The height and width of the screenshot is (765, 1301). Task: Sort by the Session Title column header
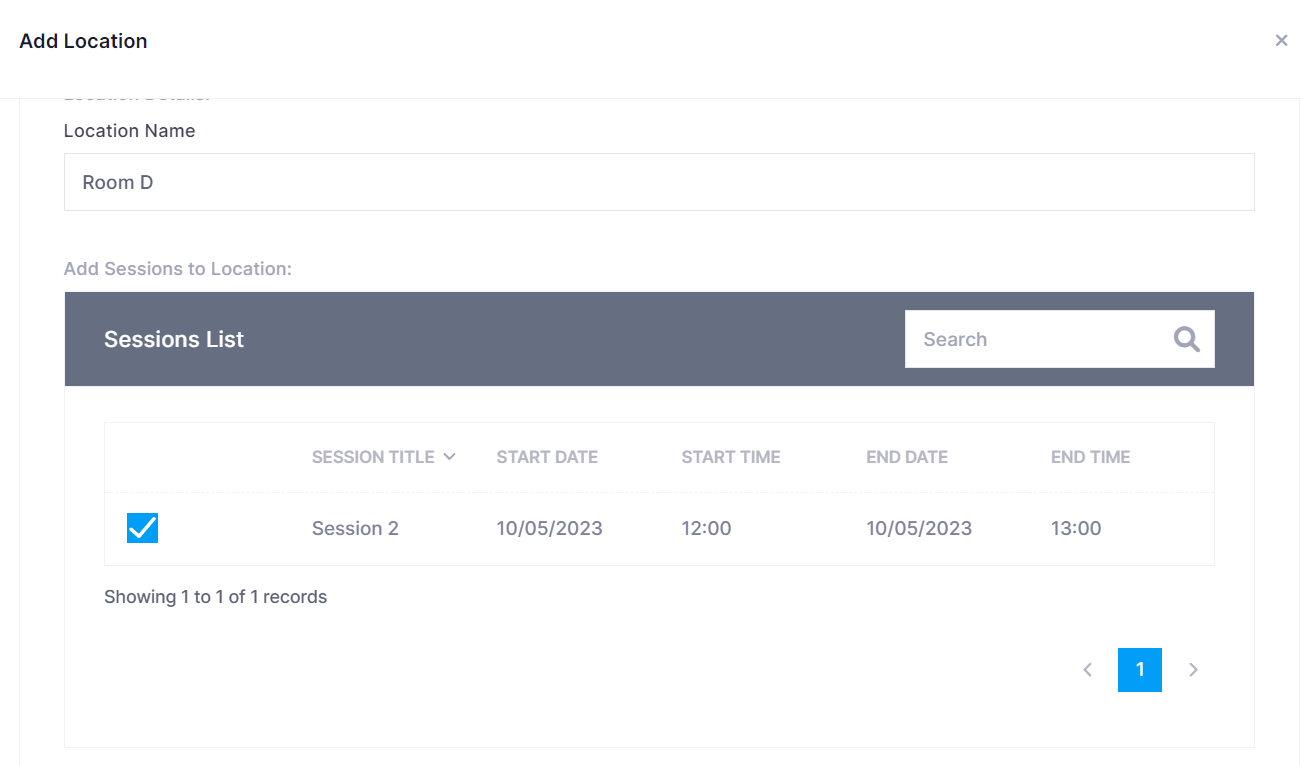click(x=372, y=457)
